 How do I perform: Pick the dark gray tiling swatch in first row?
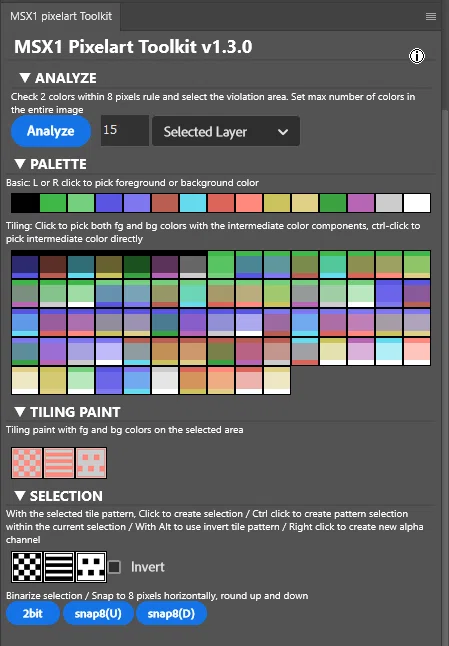[x=193, y=265]
